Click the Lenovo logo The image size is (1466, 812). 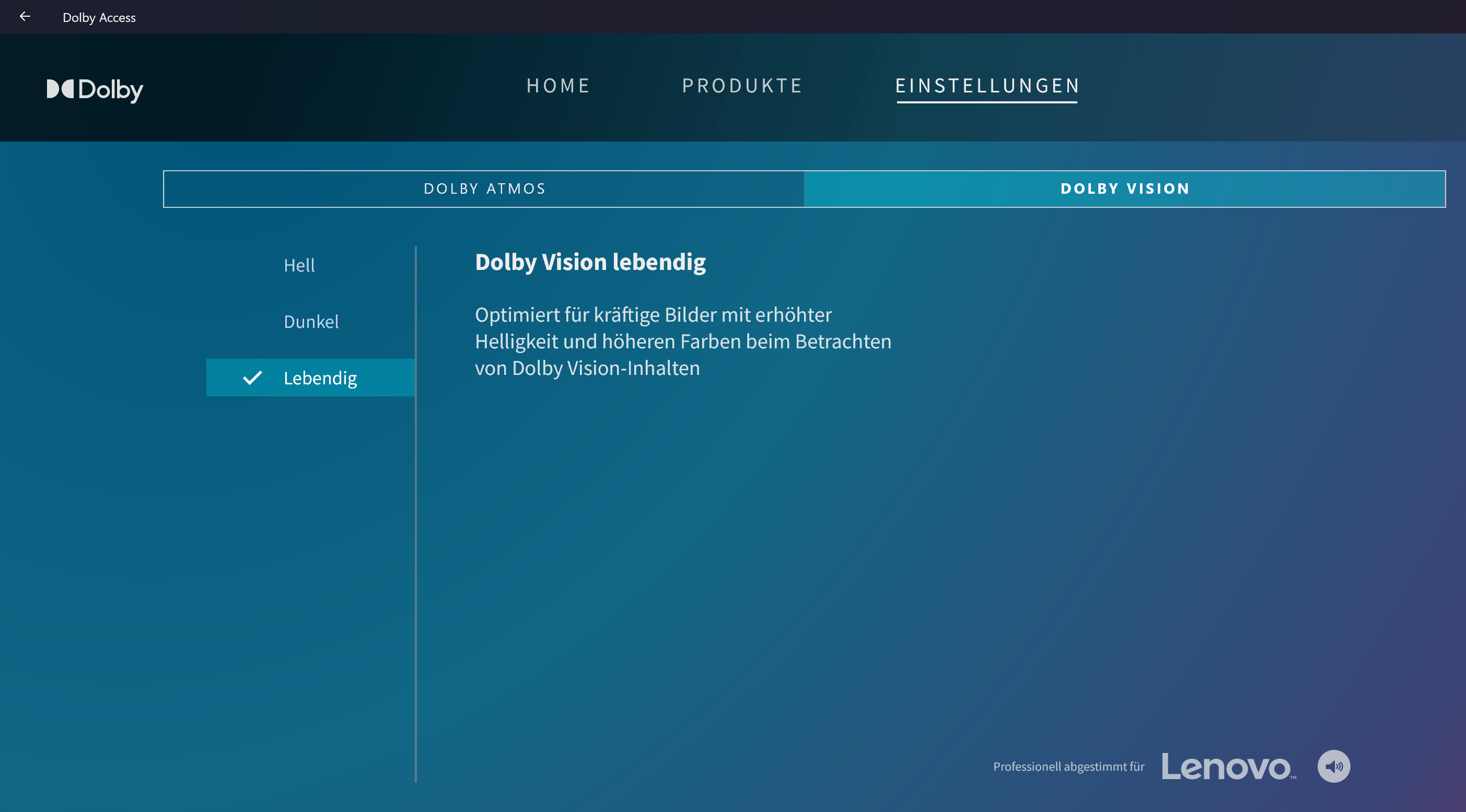click(x=1228, y=767)
